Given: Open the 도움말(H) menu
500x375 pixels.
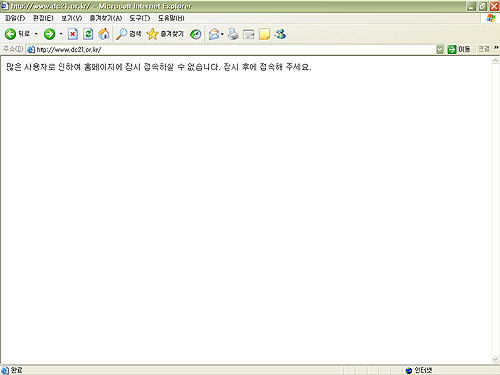Looking at the screenshot, I should click(171, 18).
